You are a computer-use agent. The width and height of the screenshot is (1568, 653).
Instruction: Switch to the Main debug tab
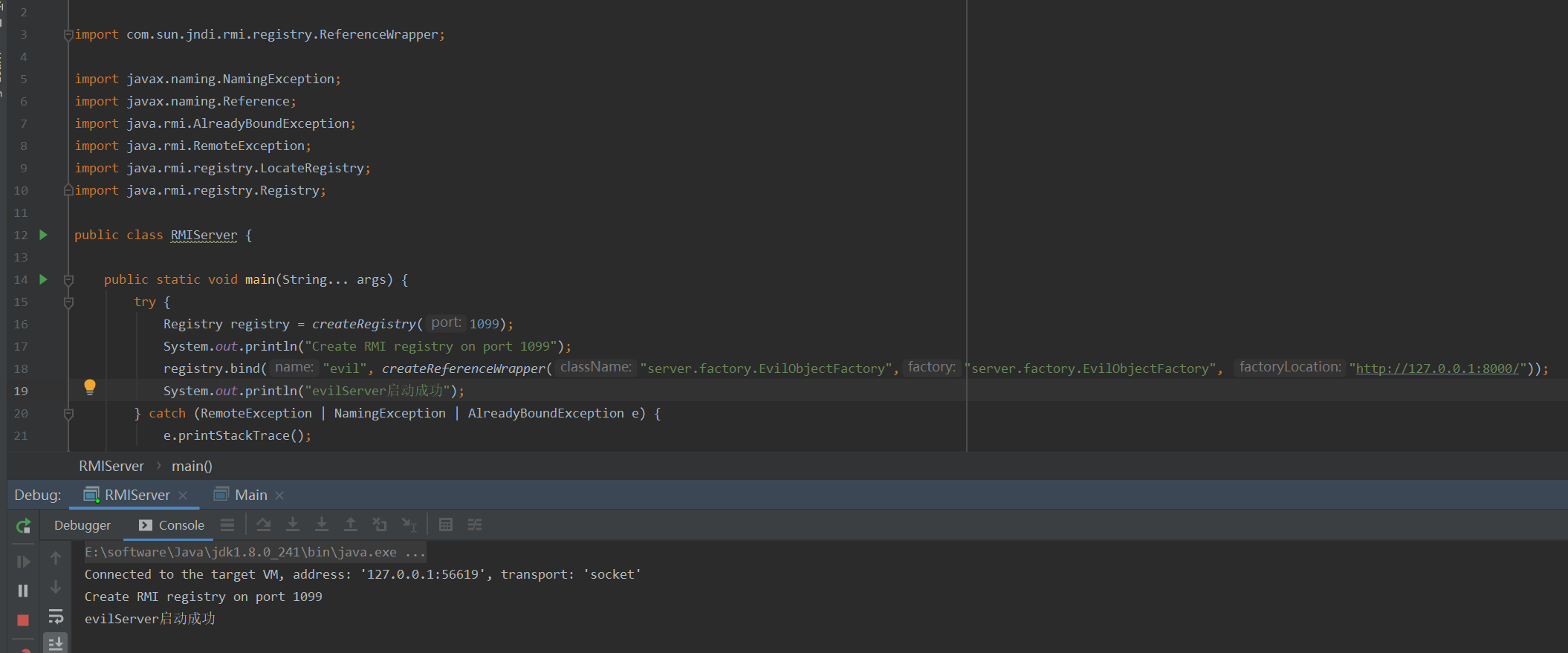coord(251,495)
